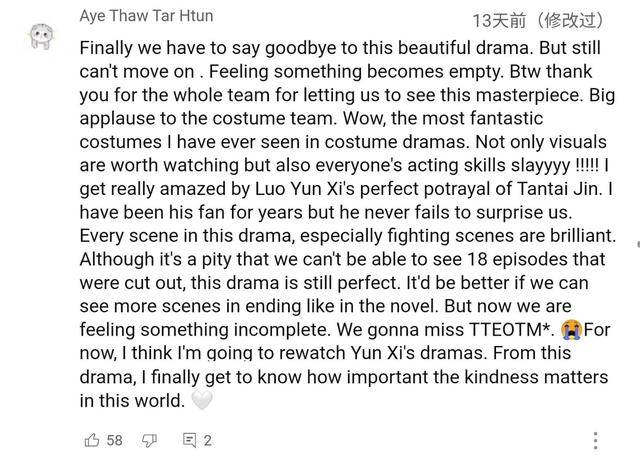Dislike the comment with the thumbs-down icon
The width and height of the screenshot is (640, 461).
149,441
